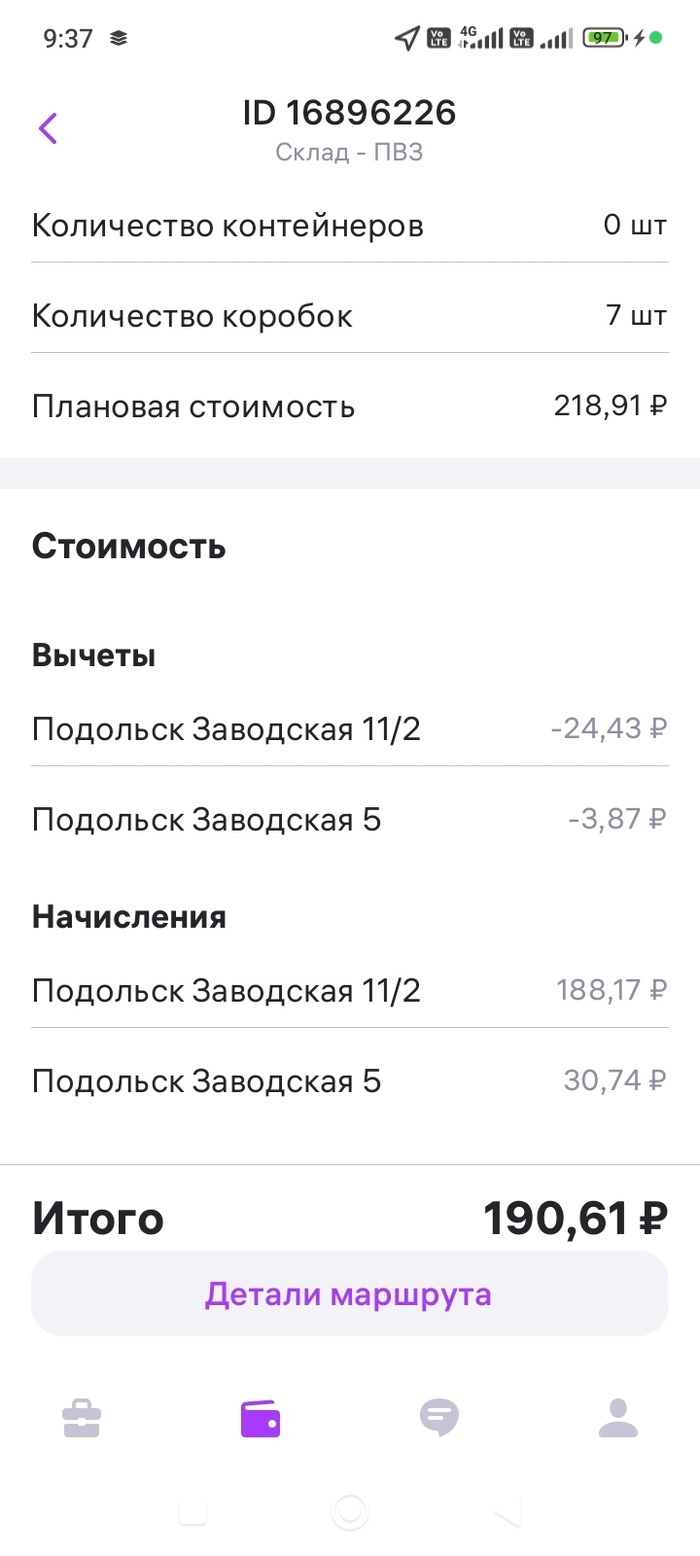Select the Количество коробок row
This screenshot has width=700, height=1556.
[349, 317]
